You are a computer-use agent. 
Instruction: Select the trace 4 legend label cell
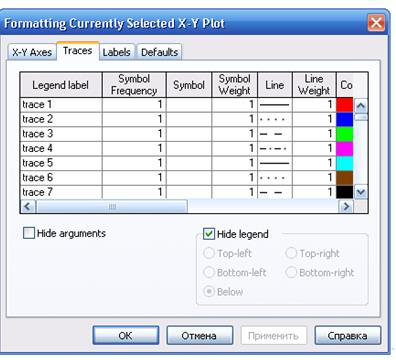pyautogui.click(x=61, y=149)
